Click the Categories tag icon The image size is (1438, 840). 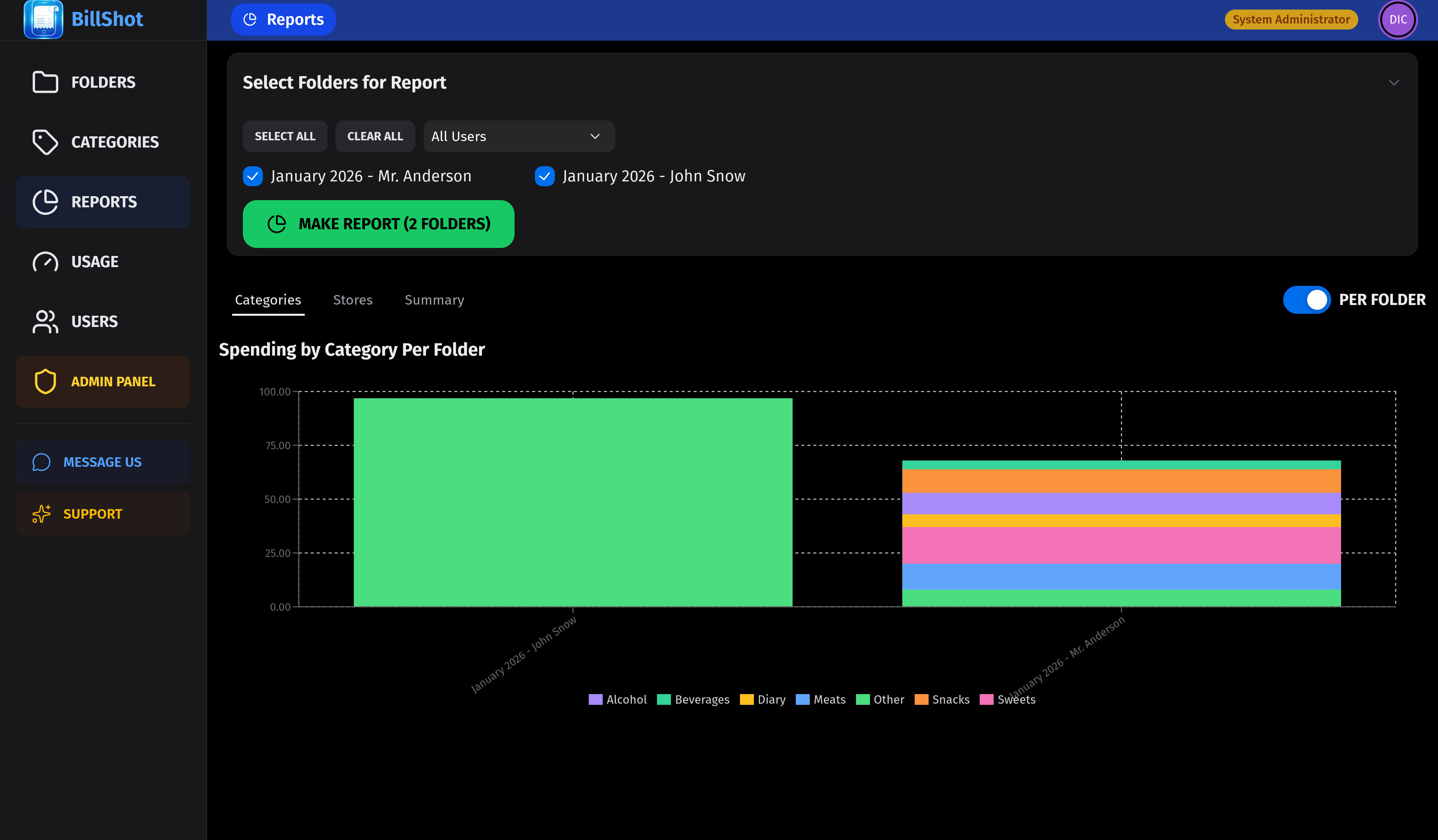[x=45, y=142]
